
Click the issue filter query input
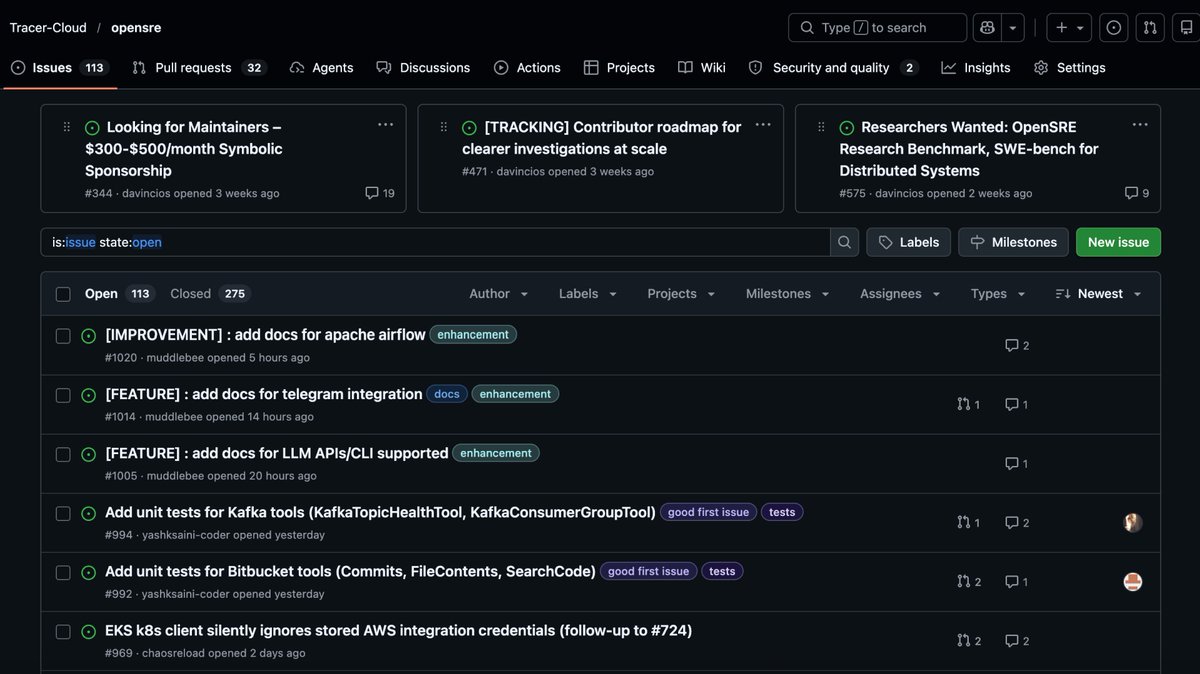pos(435,242)
